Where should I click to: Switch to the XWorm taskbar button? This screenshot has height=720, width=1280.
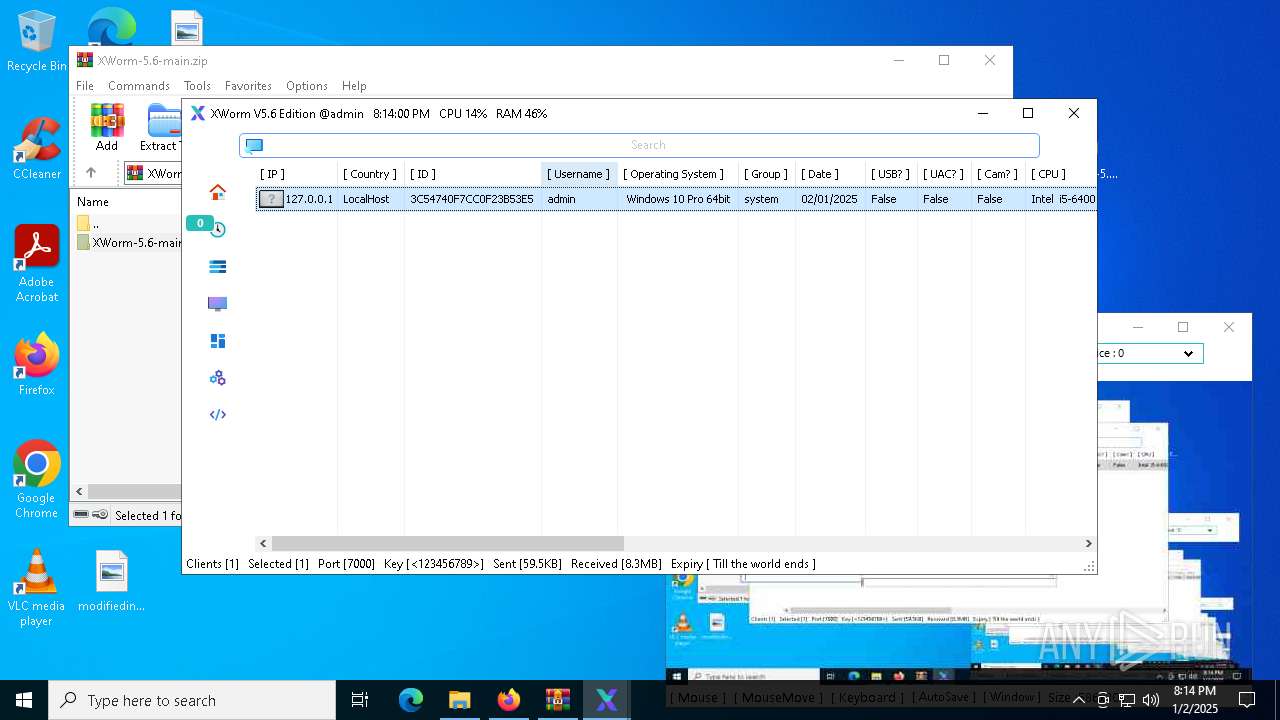(x=607, y=700)
